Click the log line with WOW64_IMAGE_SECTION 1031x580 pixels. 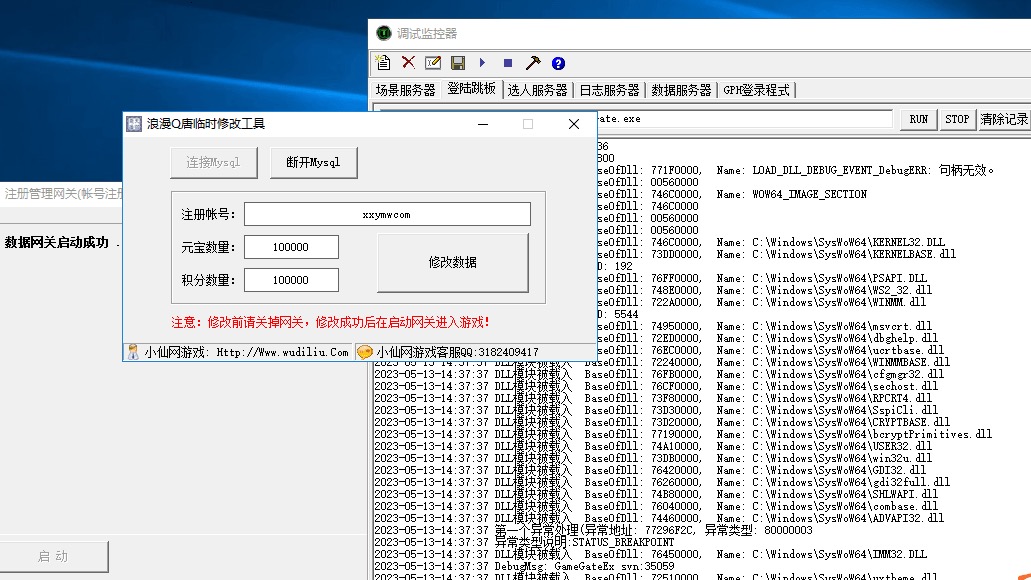tap(732, 194)
